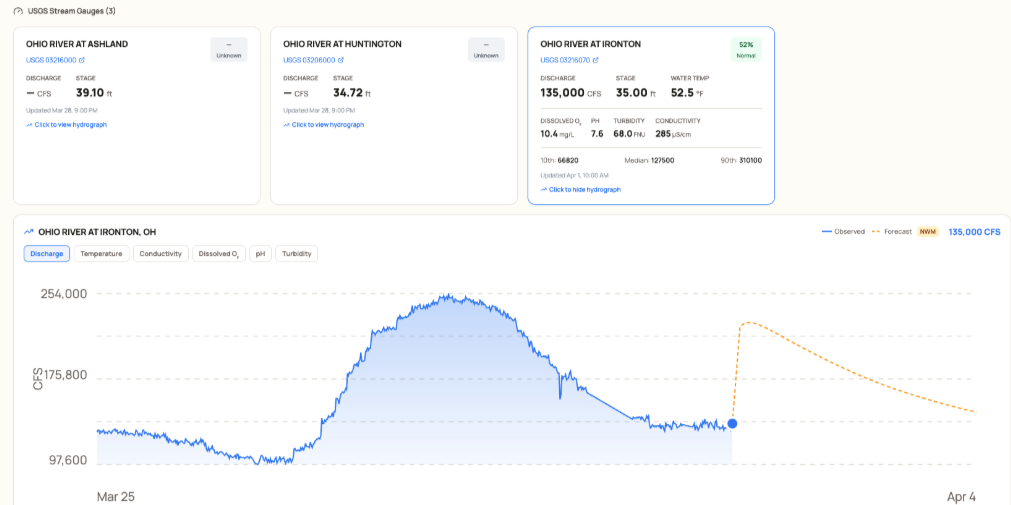The image size is (1011, 505).
Task: Open external link icon for USGS 03206000
Action: (x=339, y=60)
